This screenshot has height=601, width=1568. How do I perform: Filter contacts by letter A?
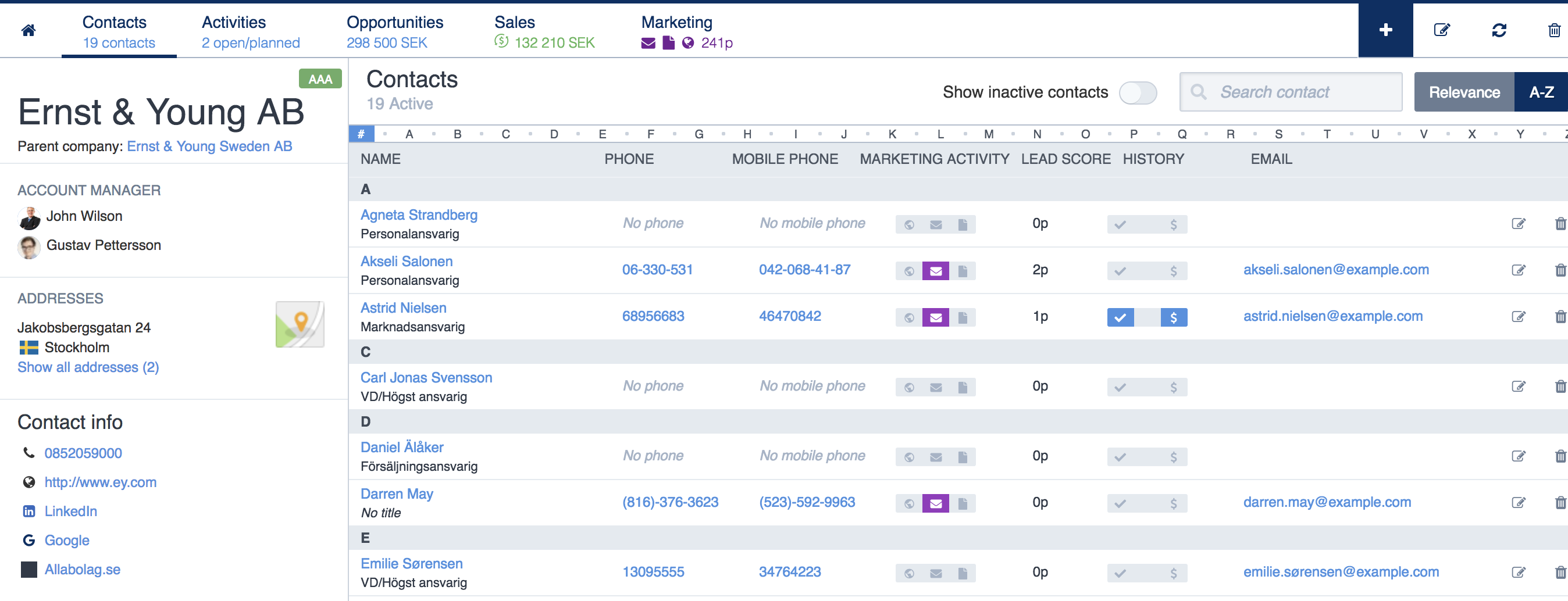tap(409, 134)
